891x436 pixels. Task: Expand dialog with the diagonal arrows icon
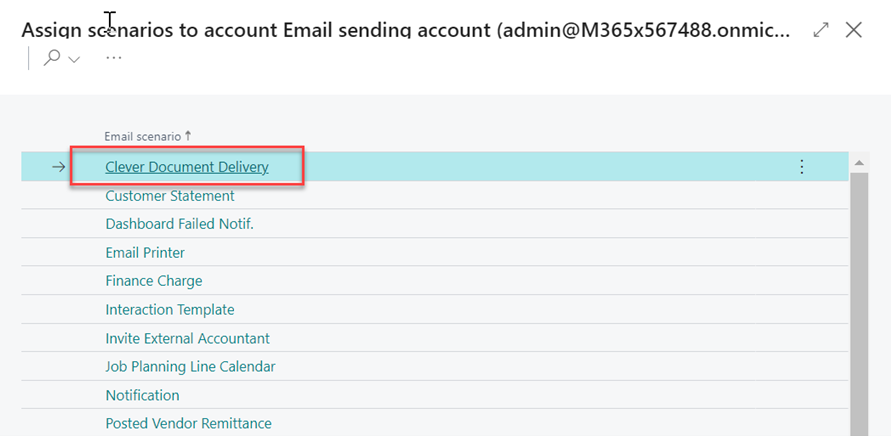click(x=821, y=30)
